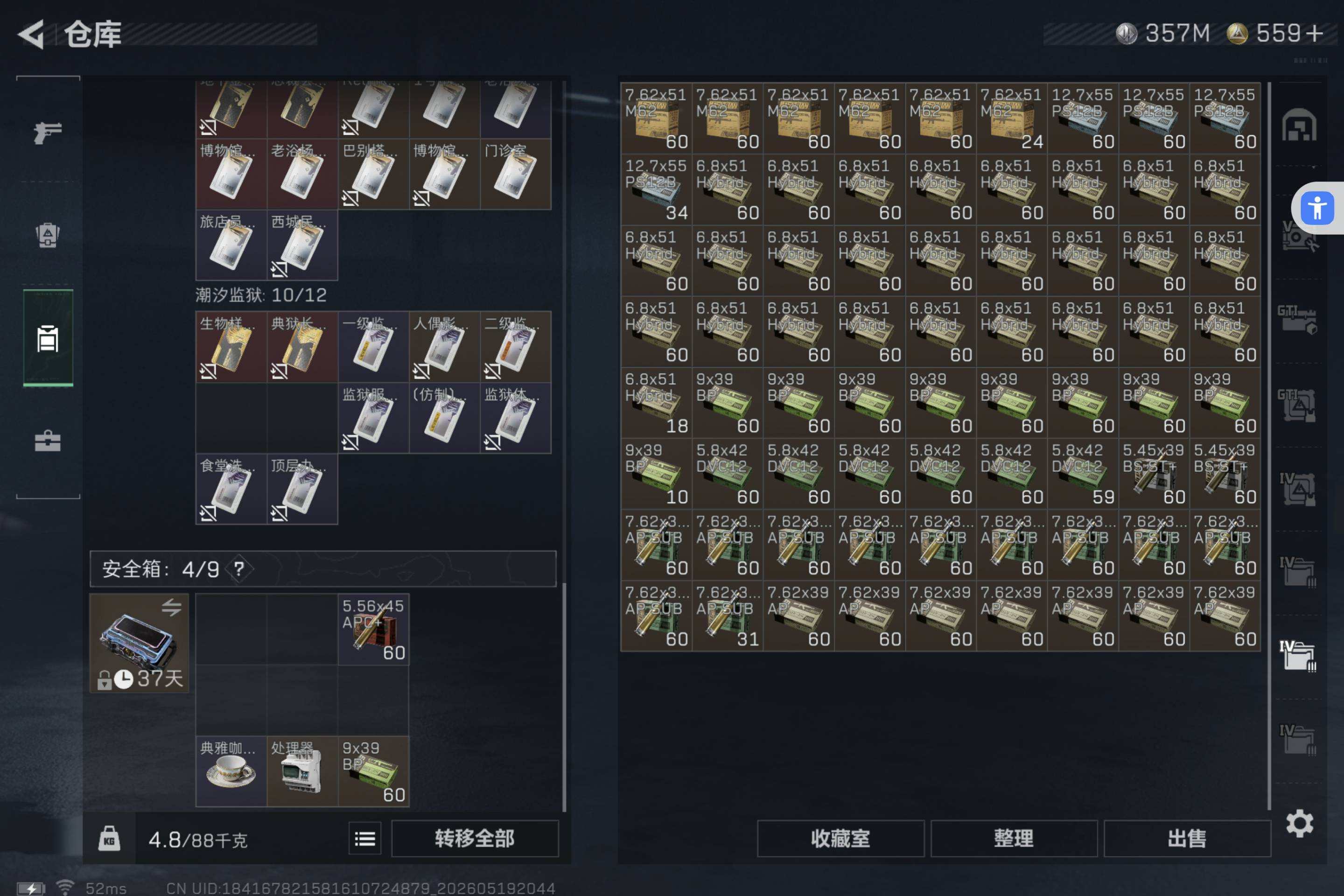Tap the Wi-Fi signal icon

[x=65, y=888]
